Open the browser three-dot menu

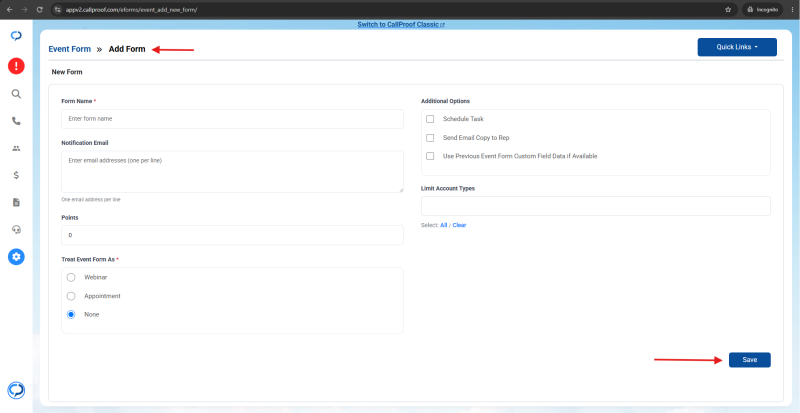tap(792, 10)
